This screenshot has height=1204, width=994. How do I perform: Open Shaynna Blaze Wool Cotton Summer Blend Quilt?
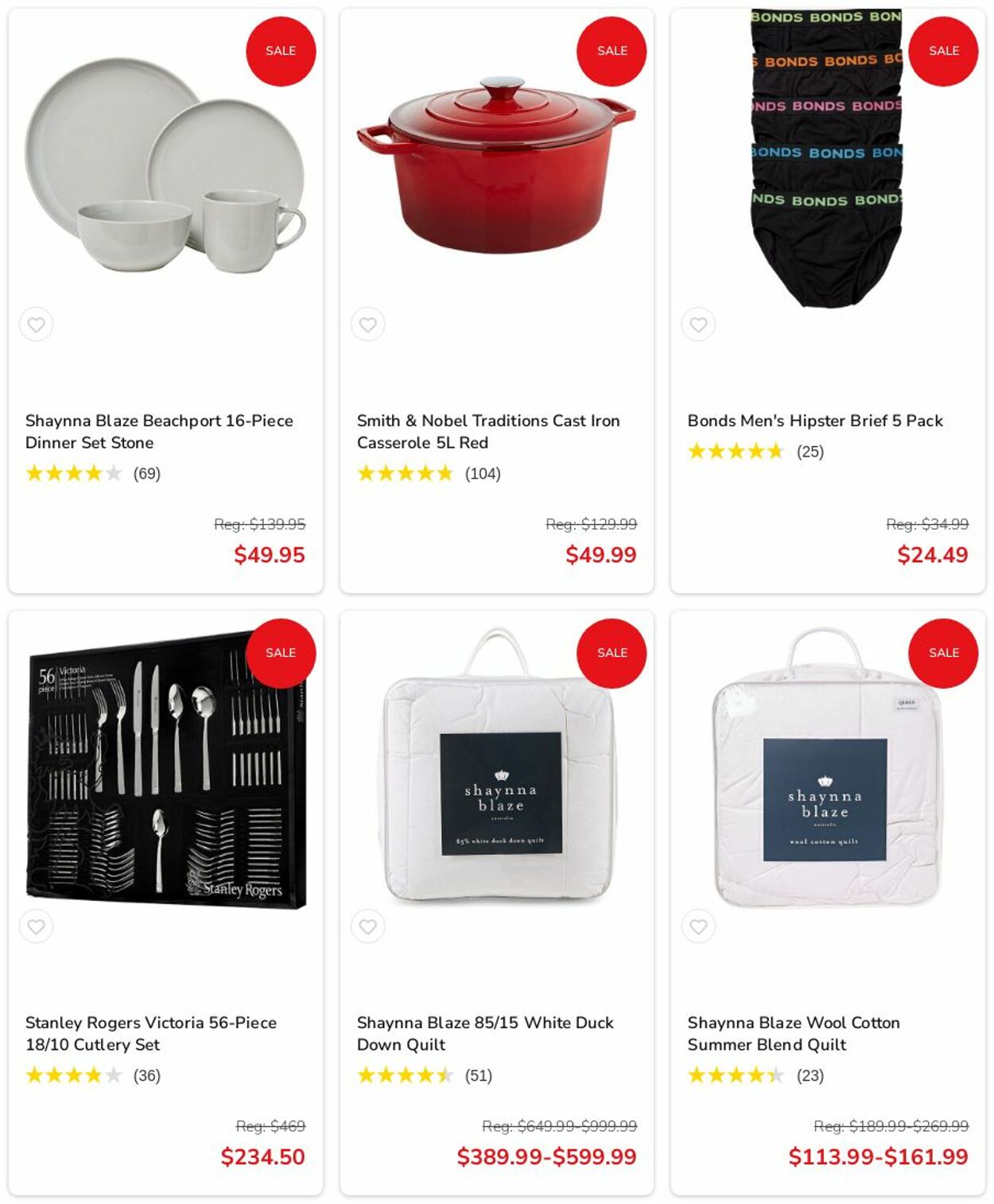[x=794, y=1034]
